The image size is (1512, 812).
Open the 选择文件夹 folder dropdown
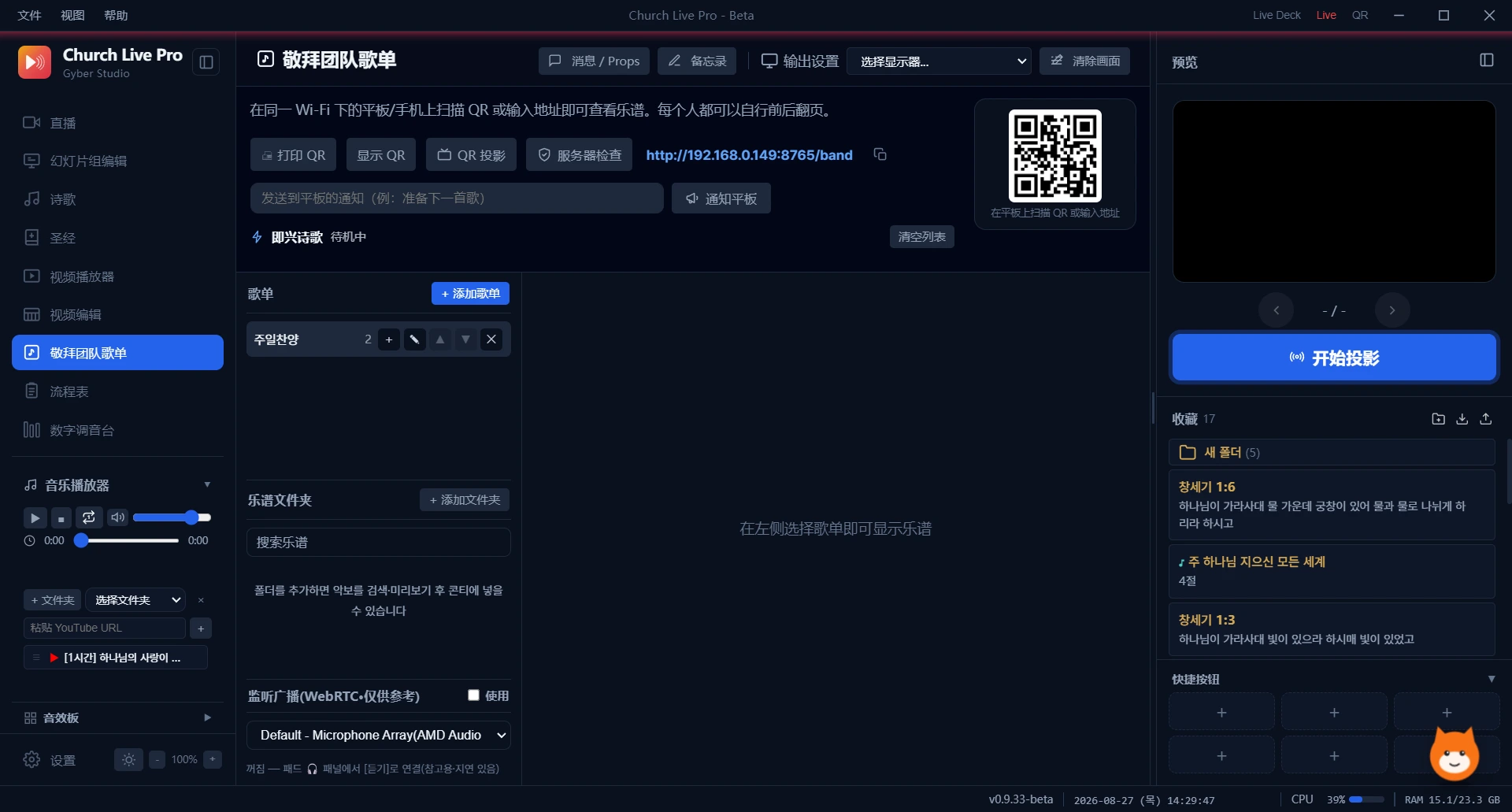tap(135, 600)
